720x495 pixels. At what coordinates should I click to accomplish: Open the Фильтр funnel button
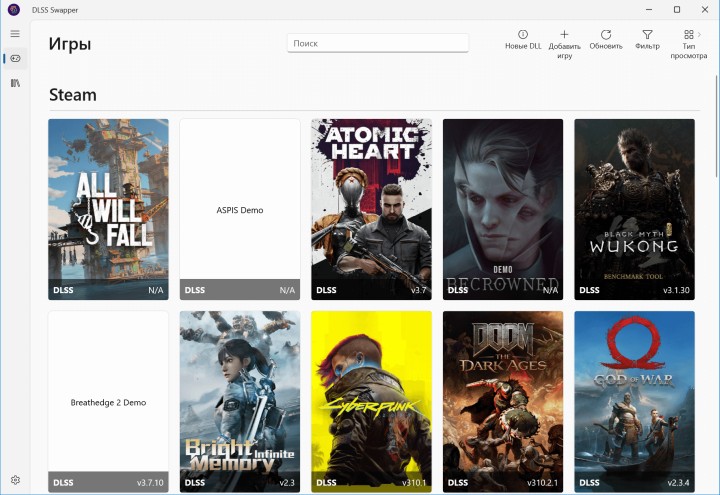(x=647, y=40)
